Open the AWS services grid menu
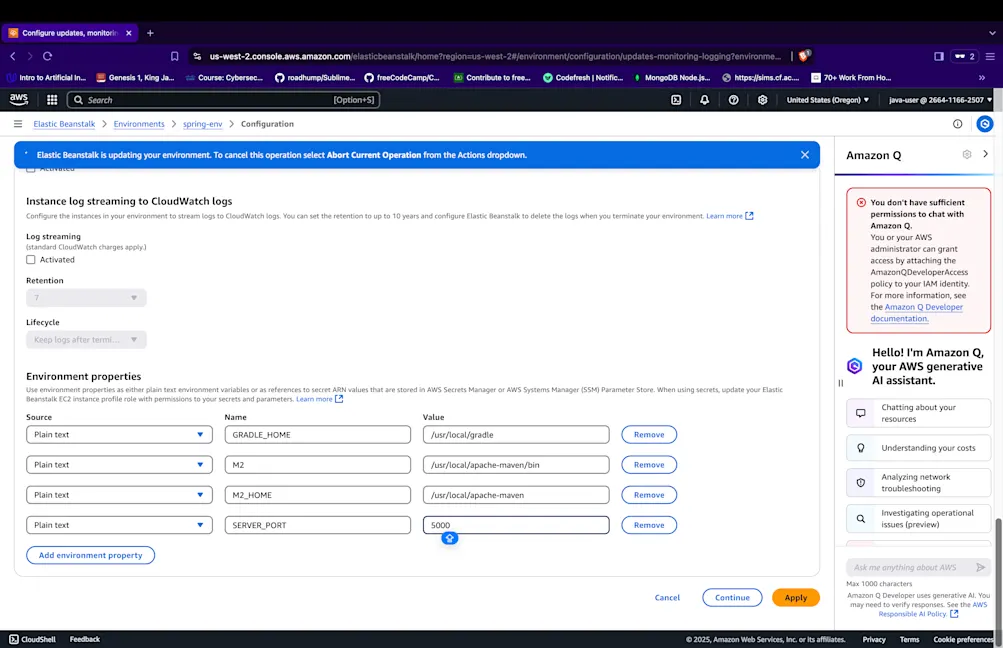 click(52, 100)
